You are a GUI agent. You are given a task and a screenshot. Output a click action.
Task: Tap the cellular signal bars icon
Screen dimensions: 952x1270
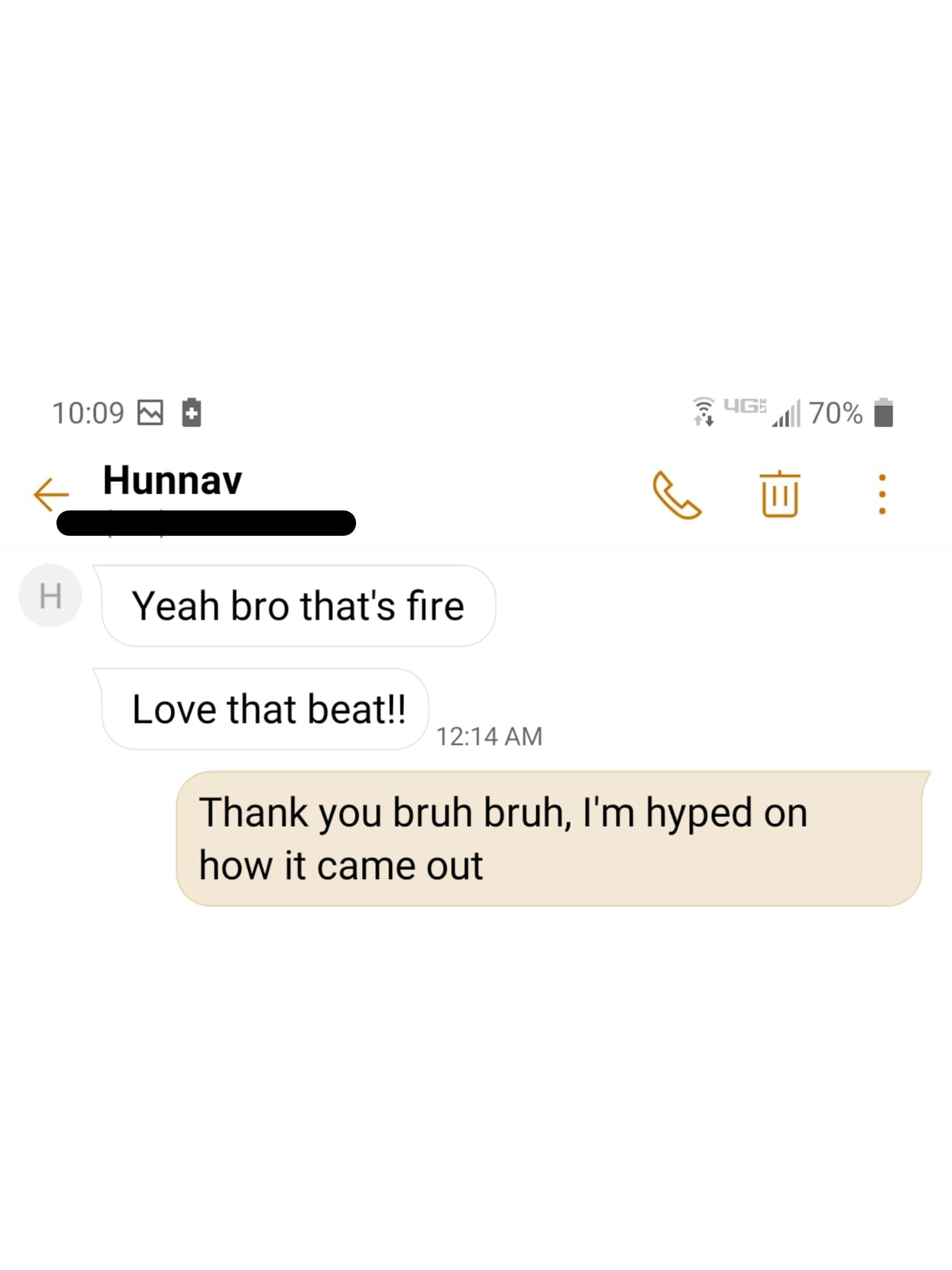pos(786,413)
